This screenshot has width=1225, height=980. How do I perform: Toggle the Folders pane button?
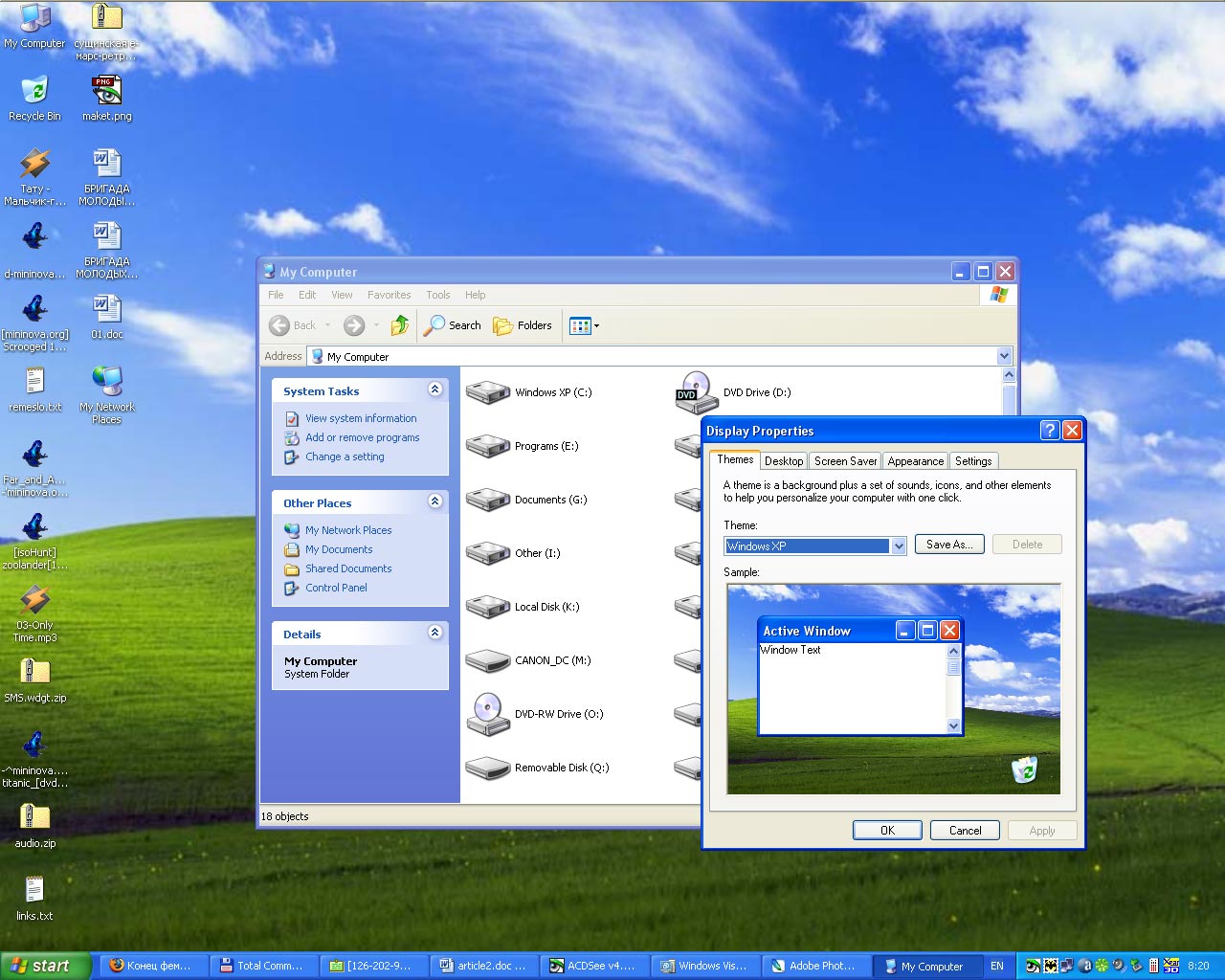[x=523, y=325]
